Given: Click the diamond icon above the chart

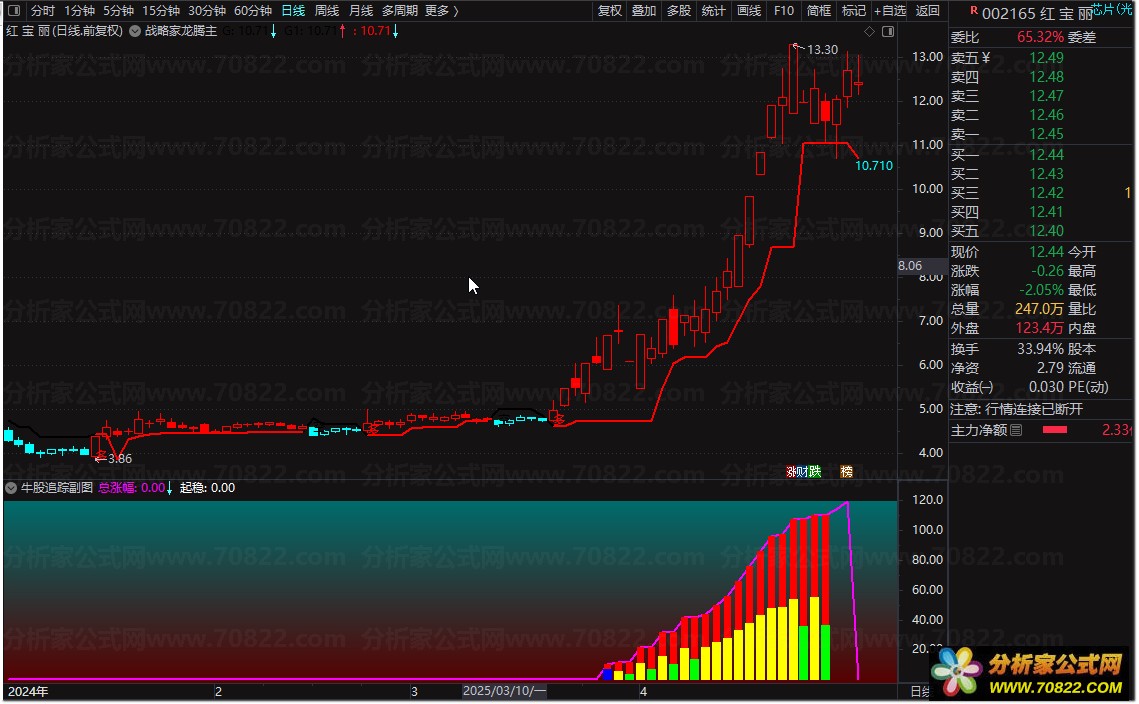Looking at the screenshot, I should click(x=870, y=31).
